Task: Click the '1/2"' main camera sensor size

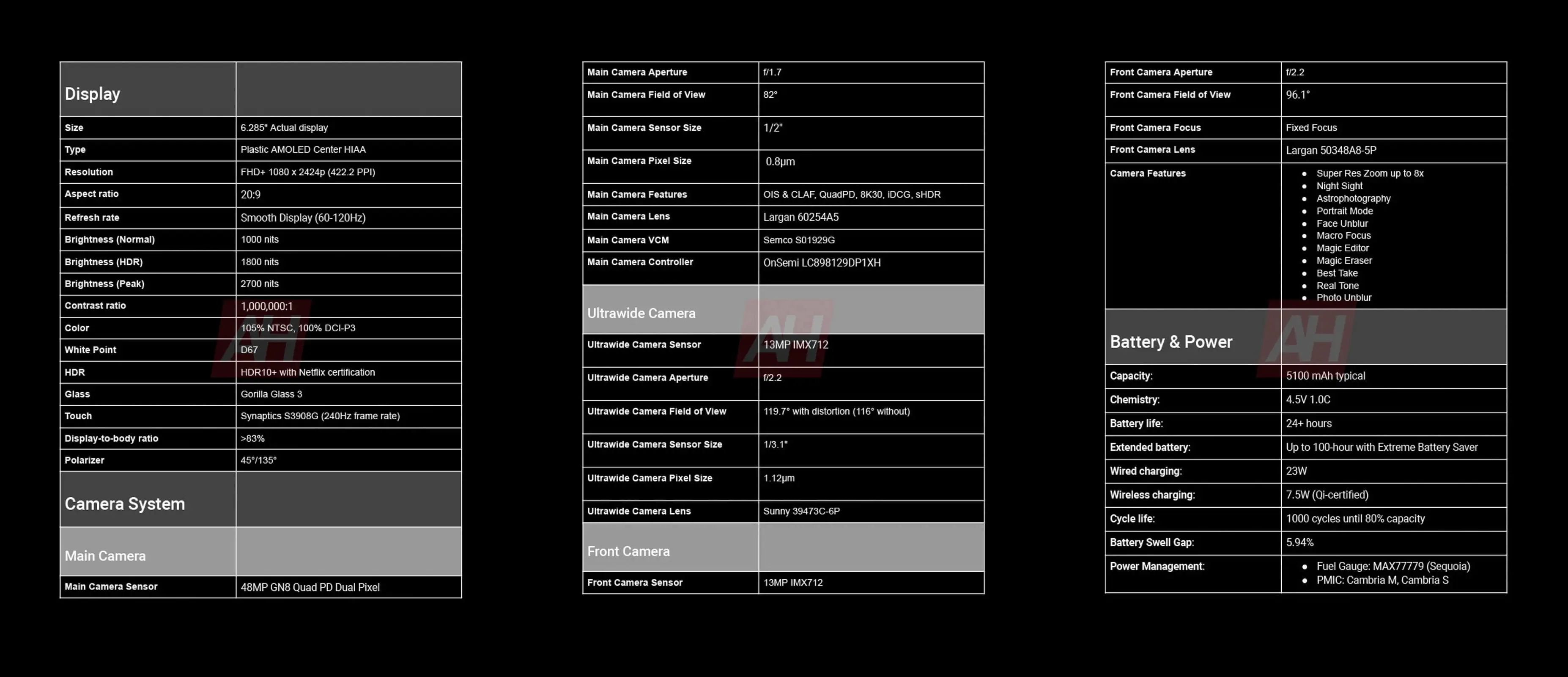Action: [x=773, y=128]
